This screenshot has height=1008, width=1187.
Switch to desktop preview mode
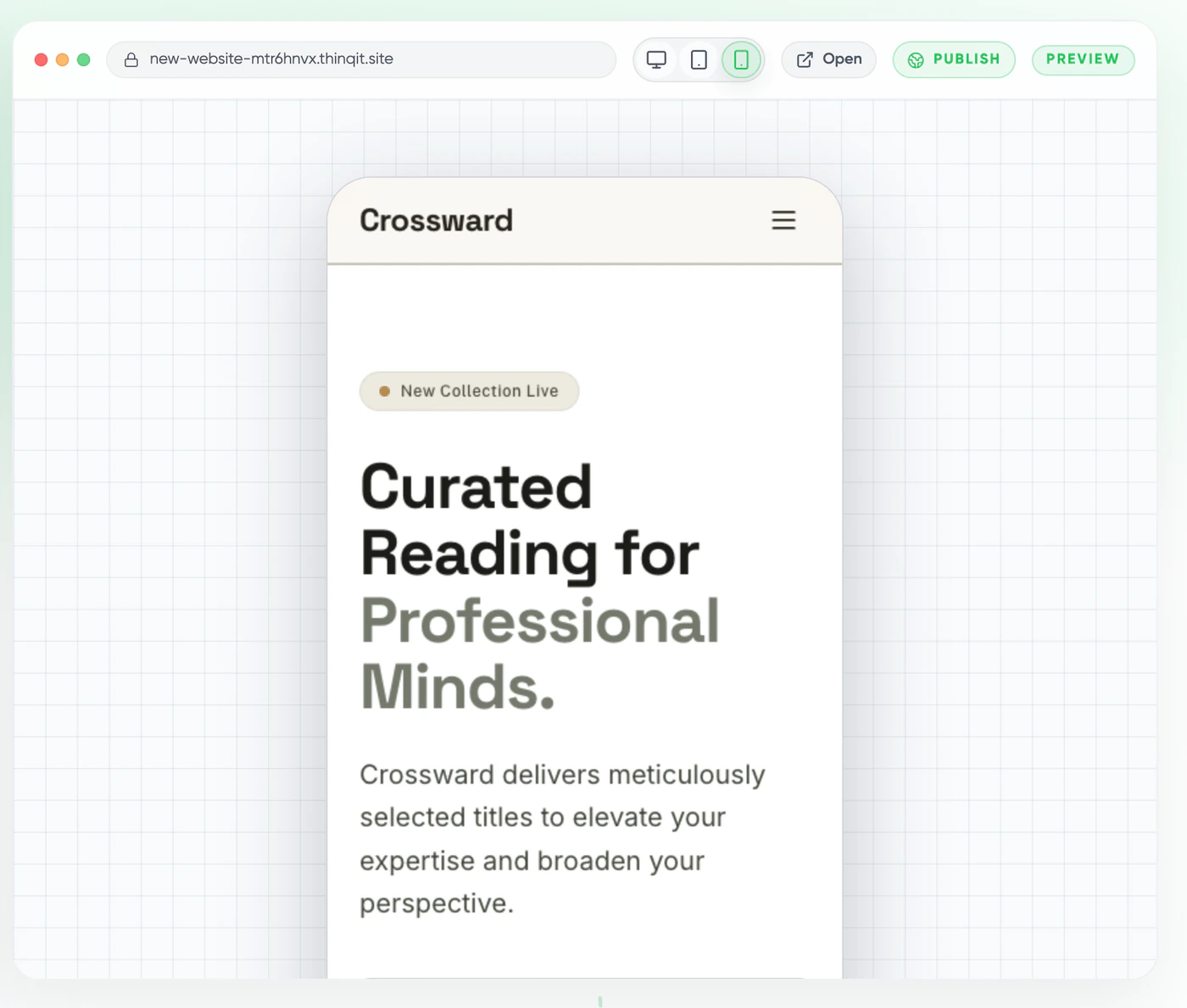pyautogui.click(x=656, y=59)
